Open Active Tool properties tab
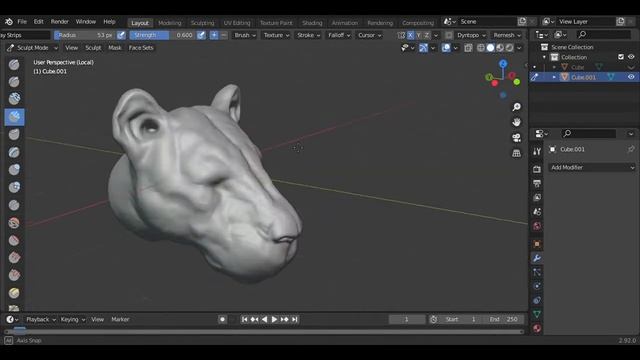Viewport: 640px width, 360px height. (537, 151)
